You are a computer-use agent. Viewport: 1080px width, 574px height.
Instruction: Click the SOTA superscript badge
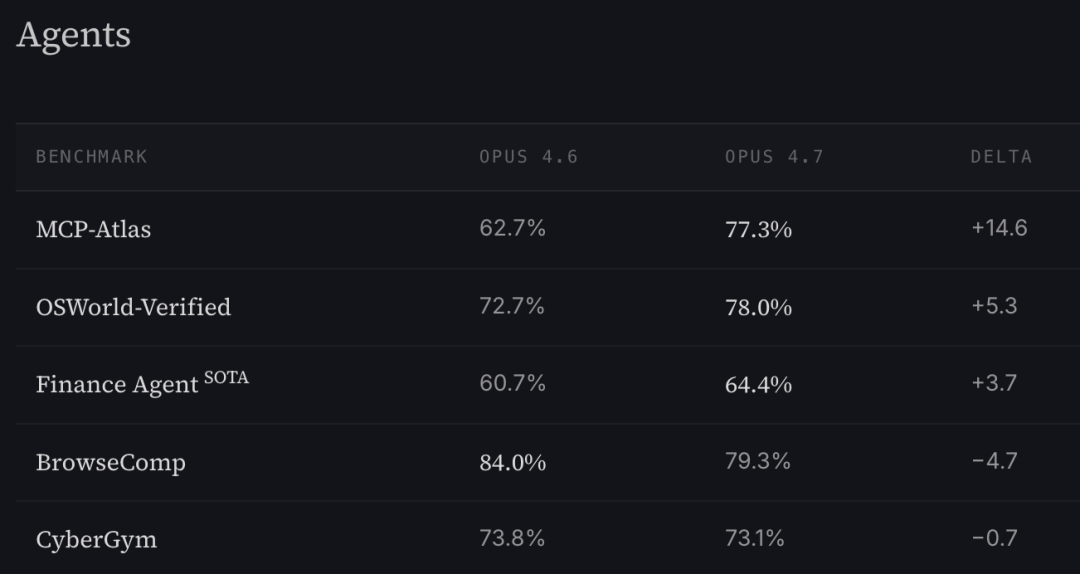click(226, 378)
